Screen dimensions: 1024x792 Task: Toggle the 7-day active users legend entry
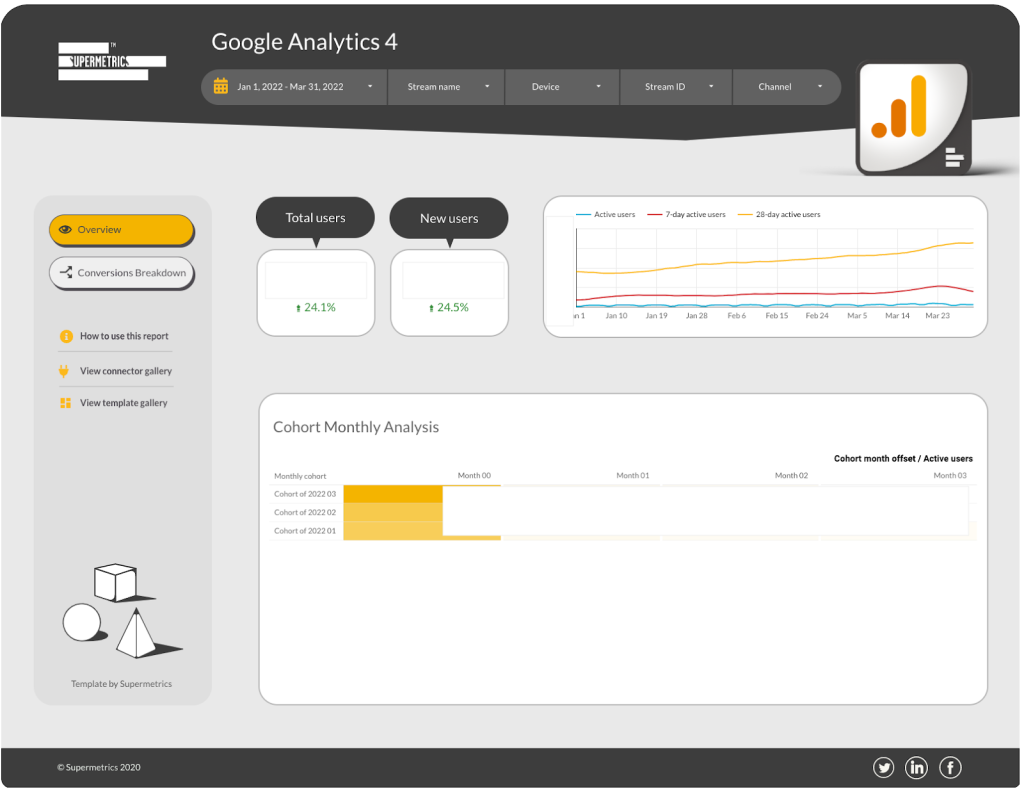point(686,214)
